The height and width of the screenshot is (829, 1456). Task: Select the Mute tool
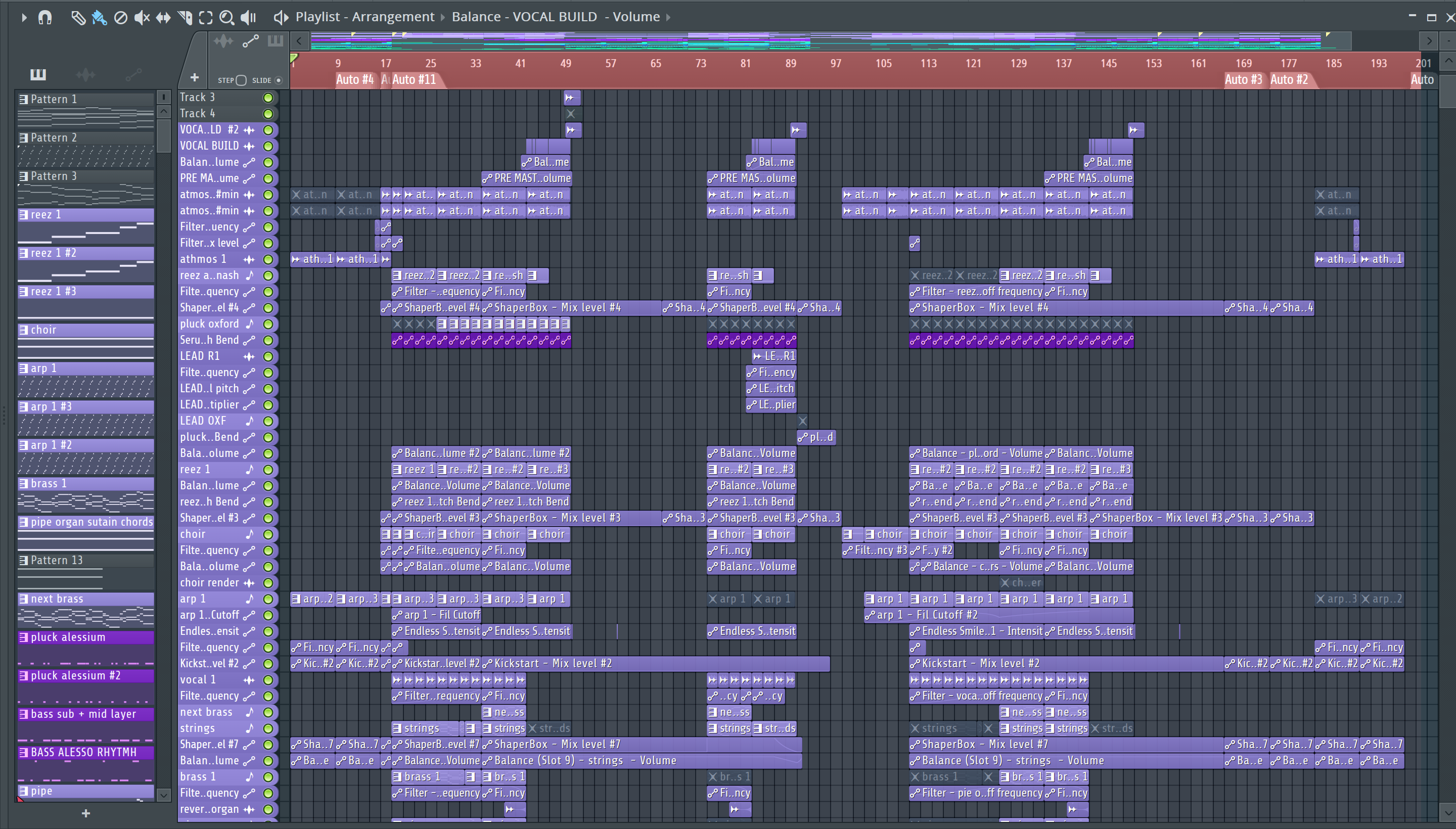[142, 18]
